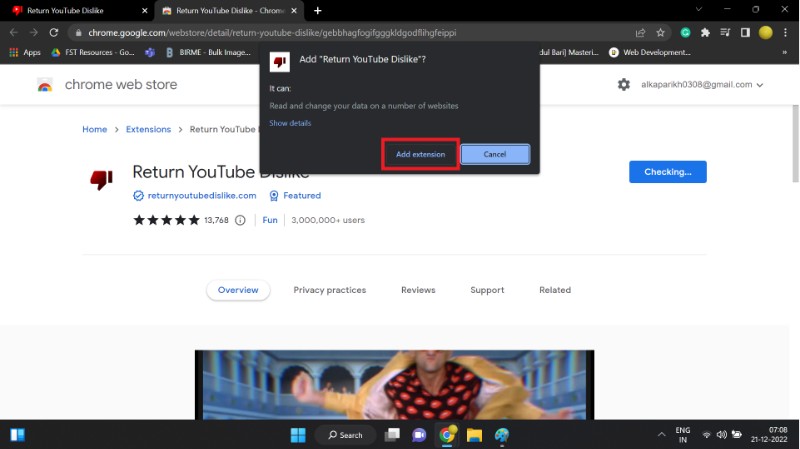Click the page vertical scrollbar

pyautogui.click(x=795, y=143)
